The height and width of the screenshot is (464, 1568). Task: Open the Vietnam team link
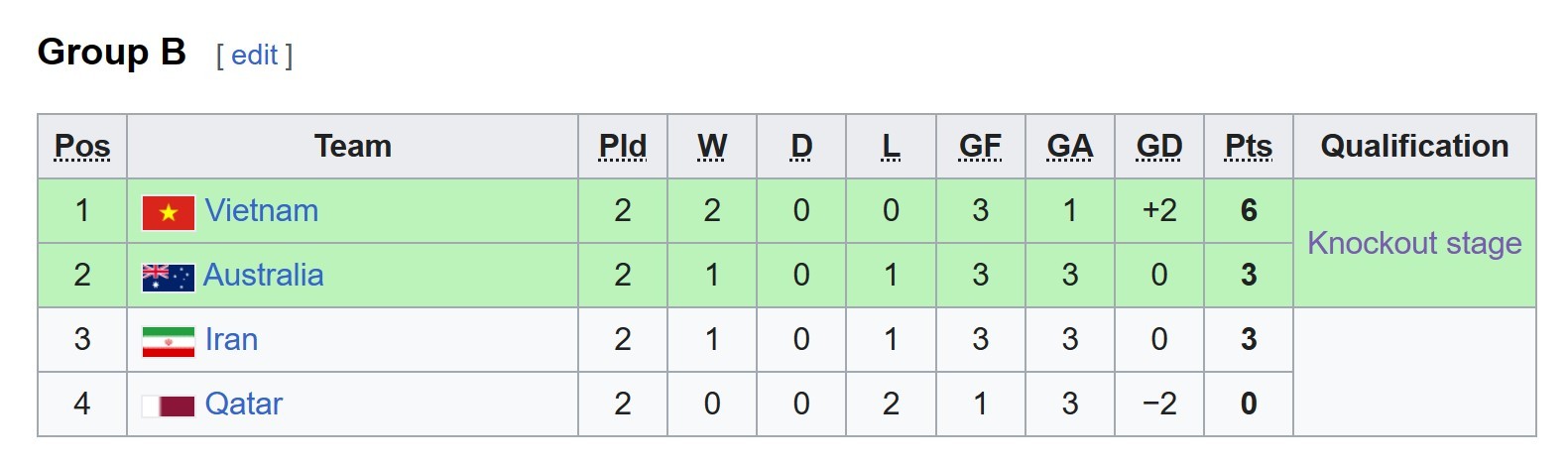[262, 210]
